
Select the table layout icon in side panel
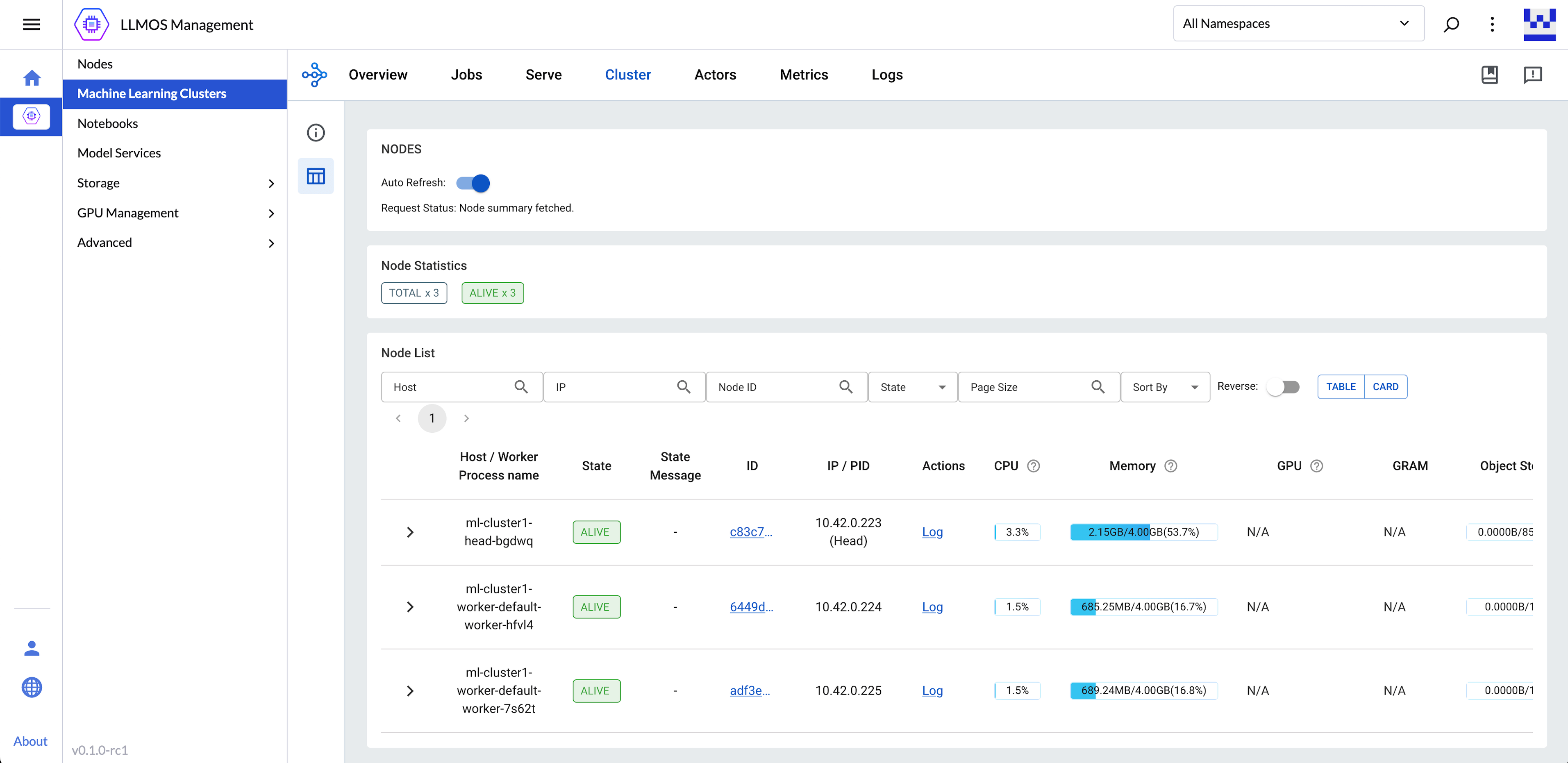tap(315, 177)
